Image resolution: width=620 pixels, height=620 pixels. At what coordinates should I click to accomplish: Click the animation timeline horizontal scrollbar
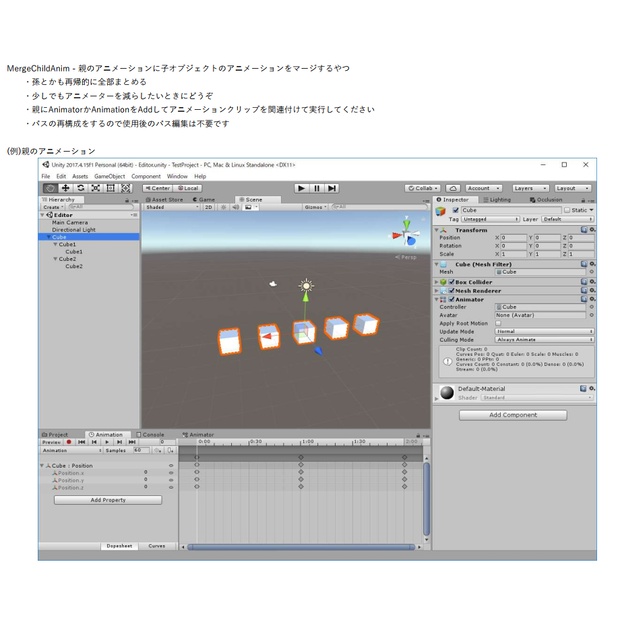click(301, 547)
